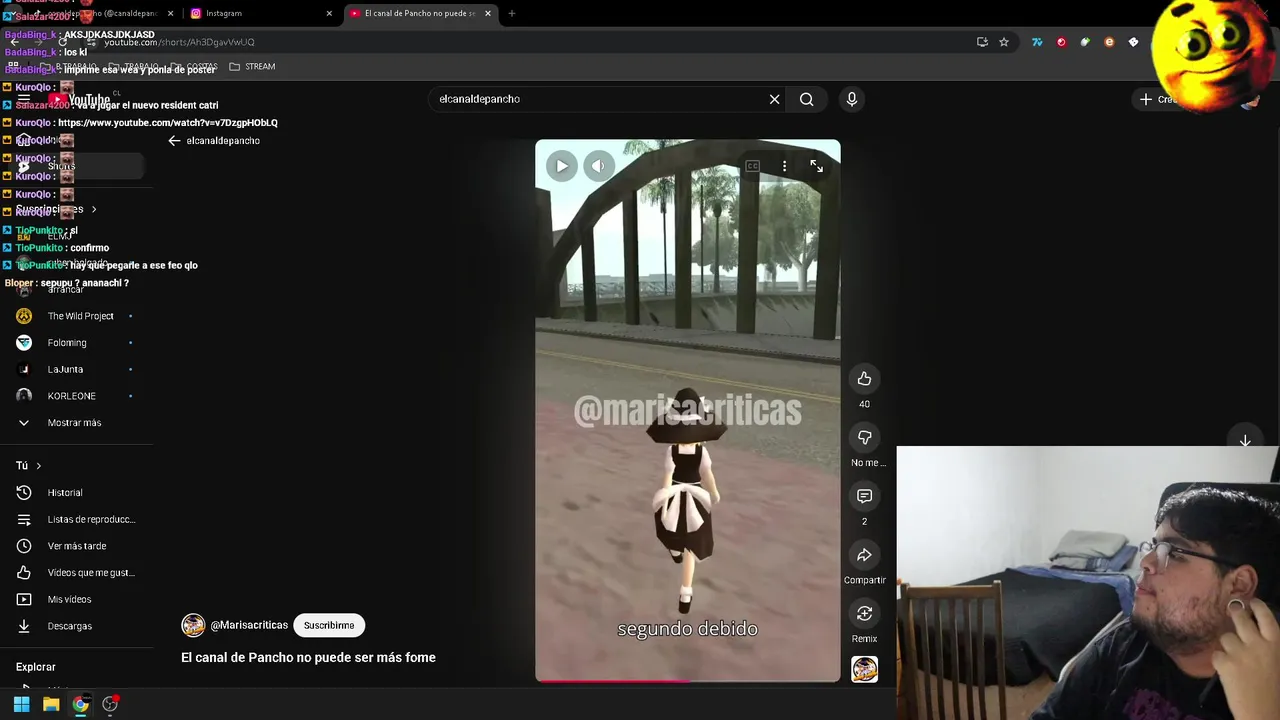This screenshot has width=1280, height=720.
Task: Click the YouTube search field
Action: click(600, 99)
